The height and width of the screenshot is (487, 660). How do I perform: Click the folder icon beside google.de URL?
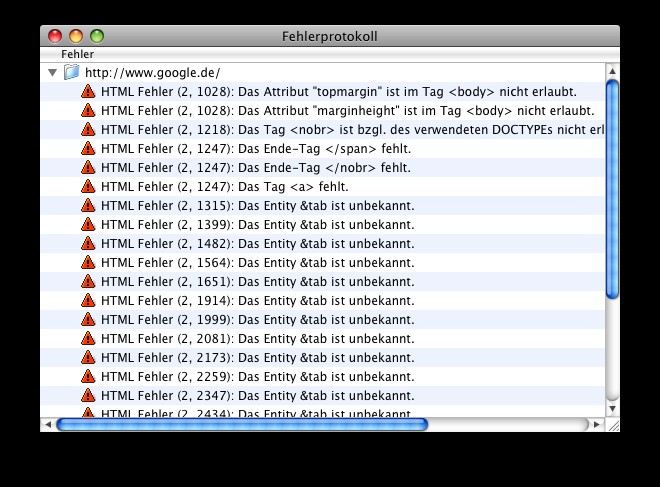pos(72,73)
